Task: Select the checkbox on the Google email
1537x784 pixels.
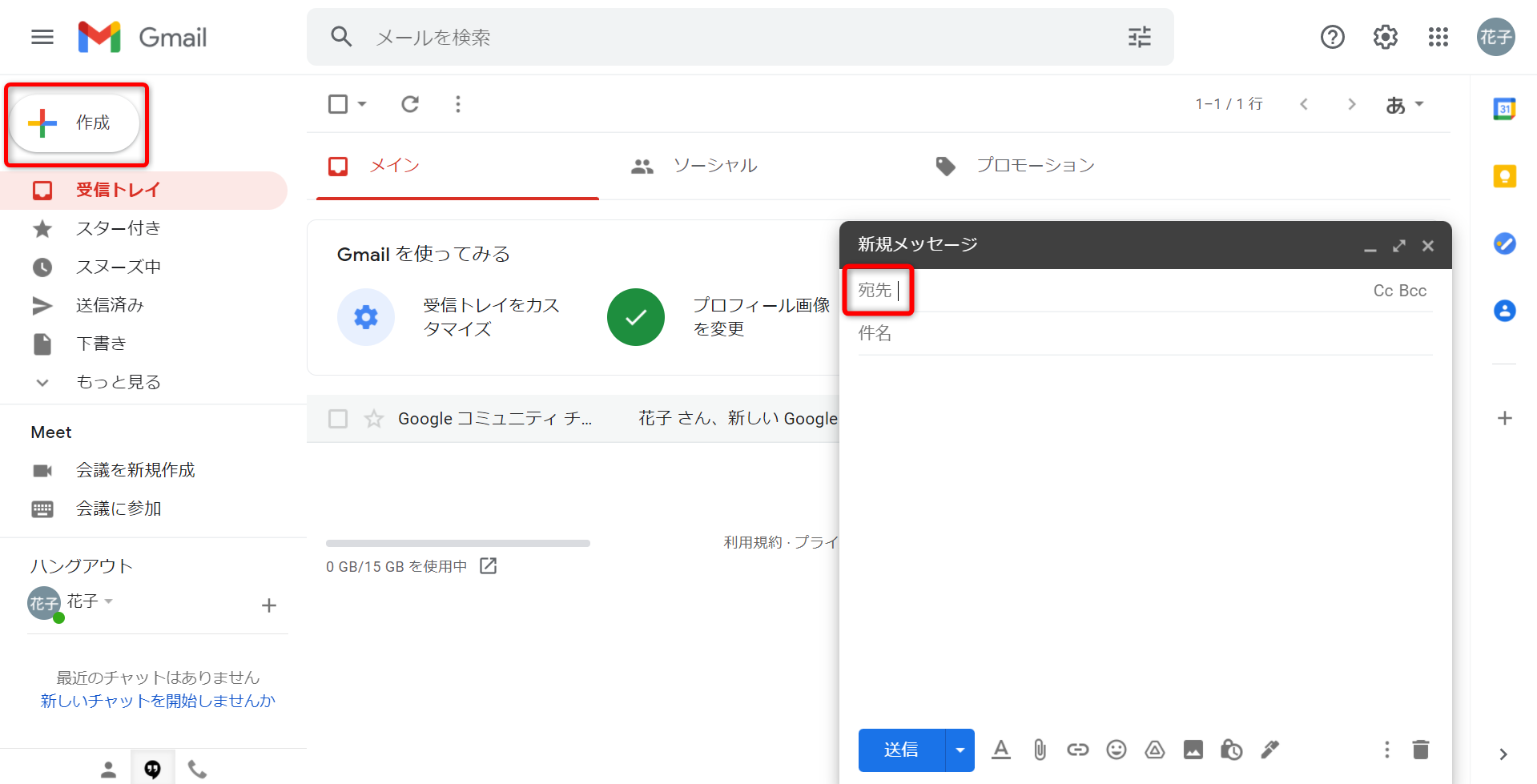Action: tap(337, 417)
